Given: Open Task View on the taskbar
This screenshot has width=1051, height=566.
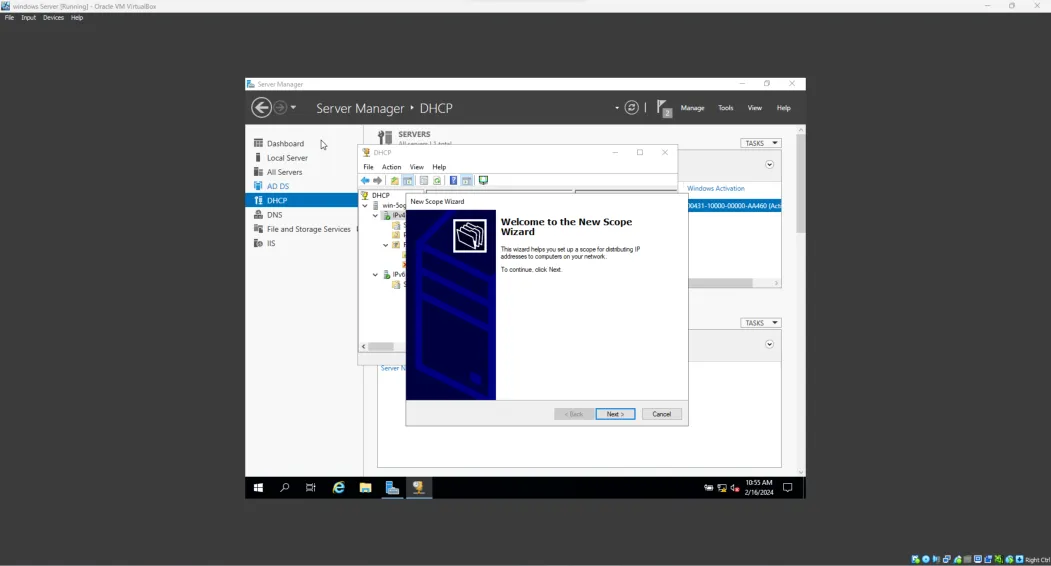Looking at the screenshot, I should [310, 488].
